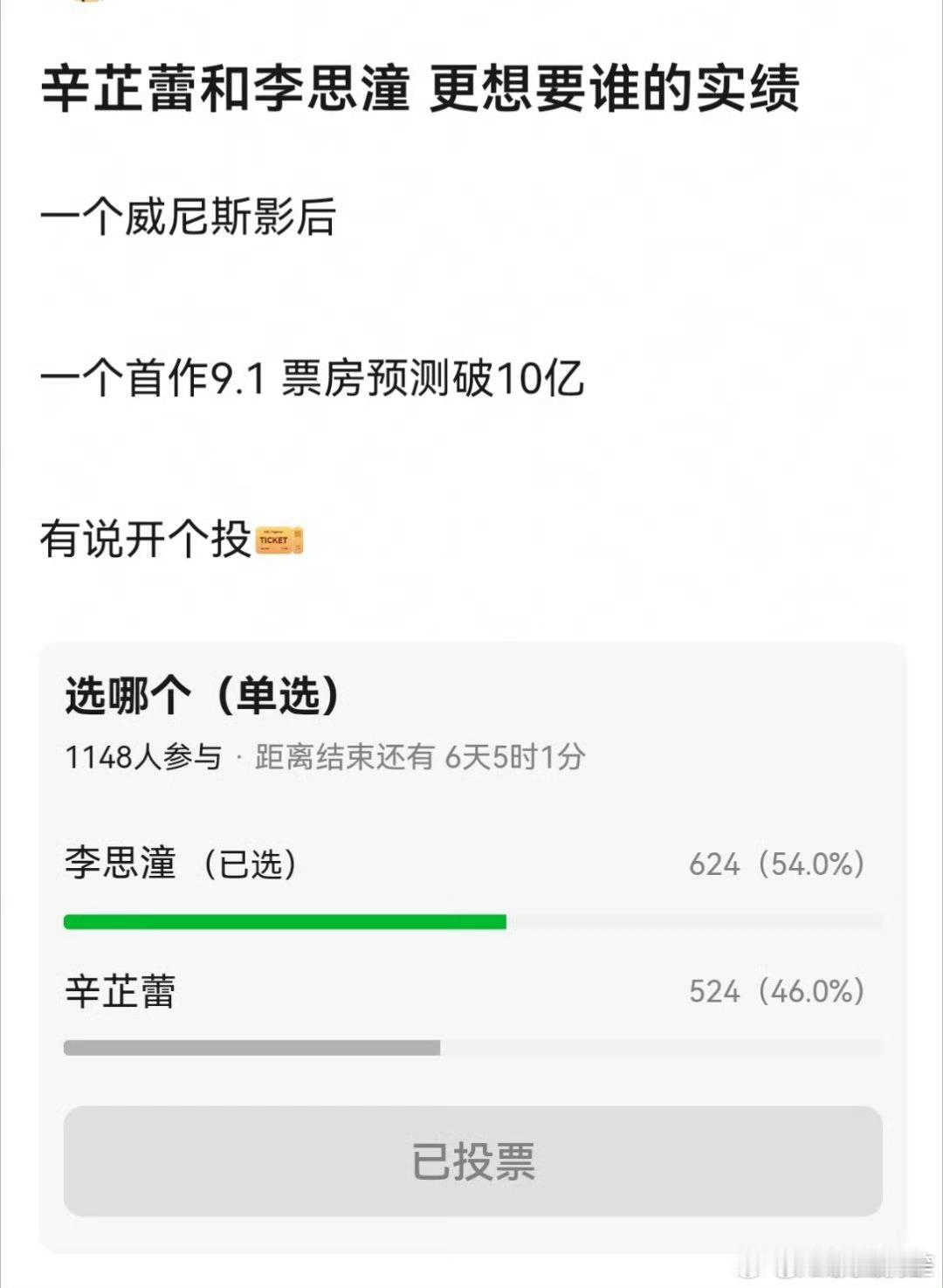This screenshot has width=943, height=1288.
Task: Click the greyed 已投票 button
Action: pos(472,1161)
